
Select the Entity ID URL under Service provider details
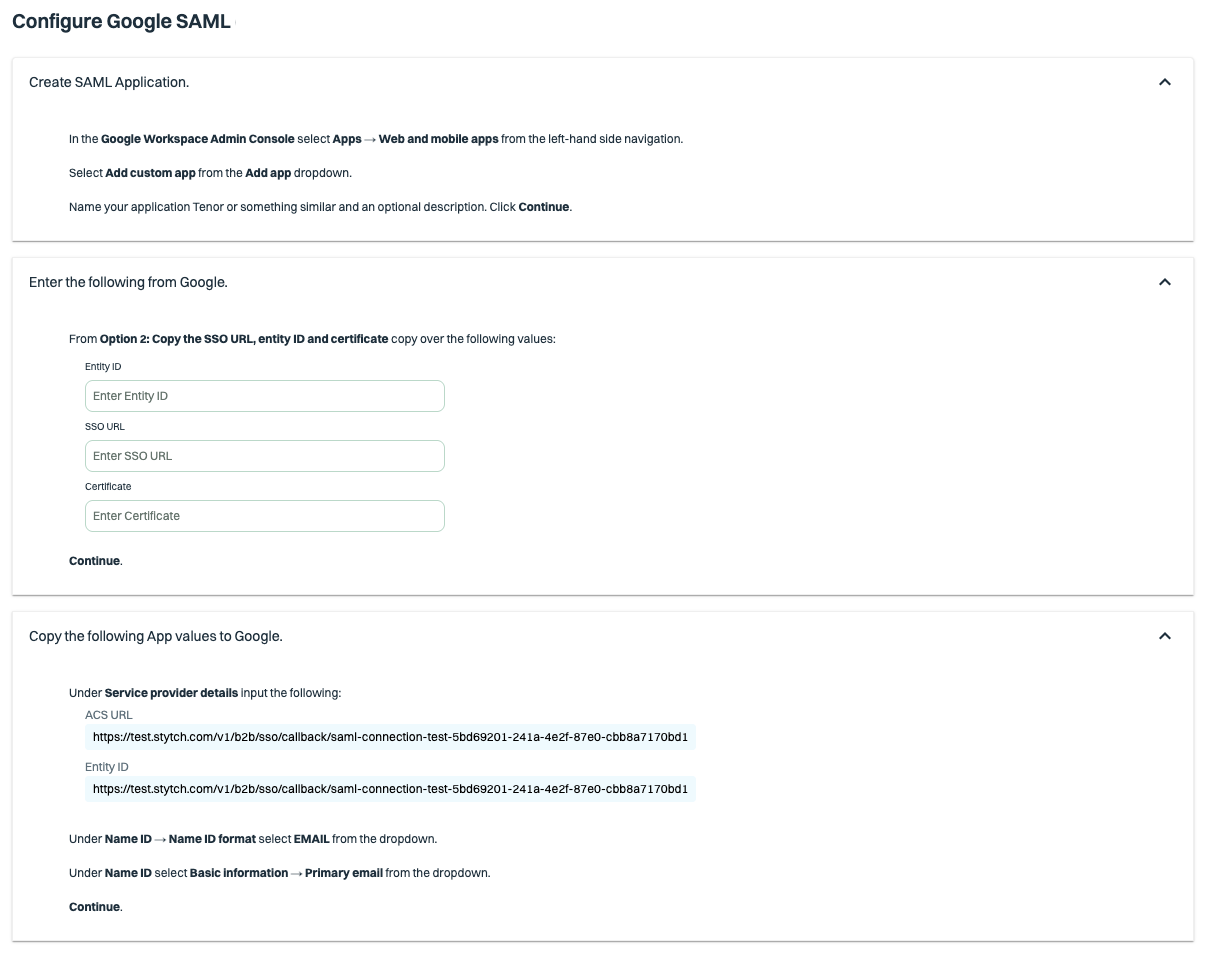point(390,789)
